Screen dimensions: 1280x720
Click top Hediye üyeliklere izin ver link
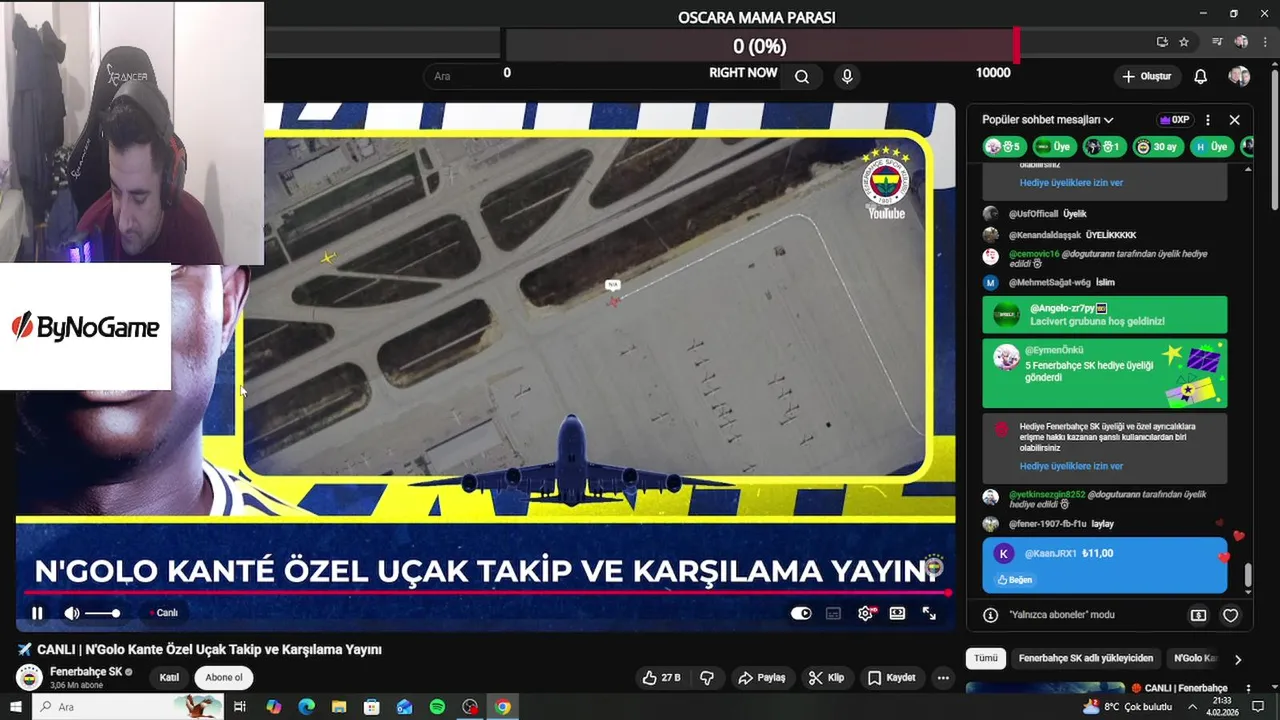(x=1071, y=183)
